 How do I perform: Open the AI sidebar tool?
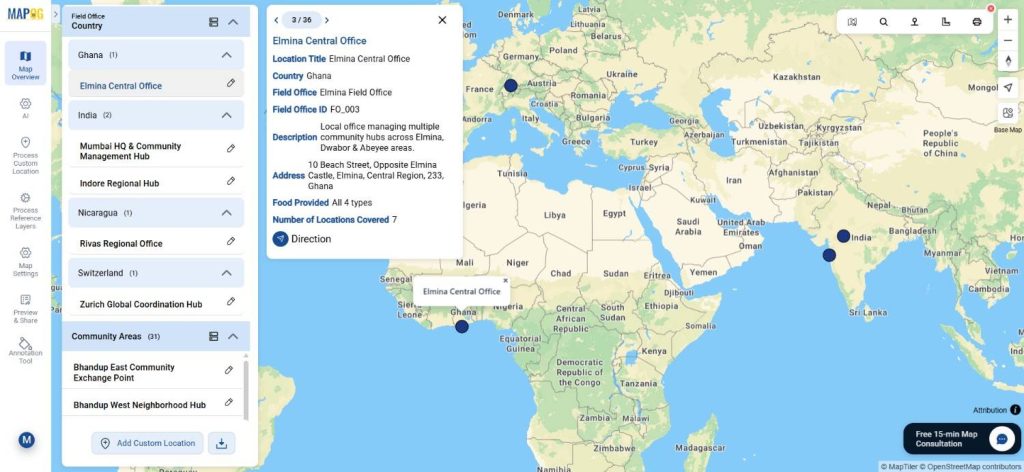[25, 108]
